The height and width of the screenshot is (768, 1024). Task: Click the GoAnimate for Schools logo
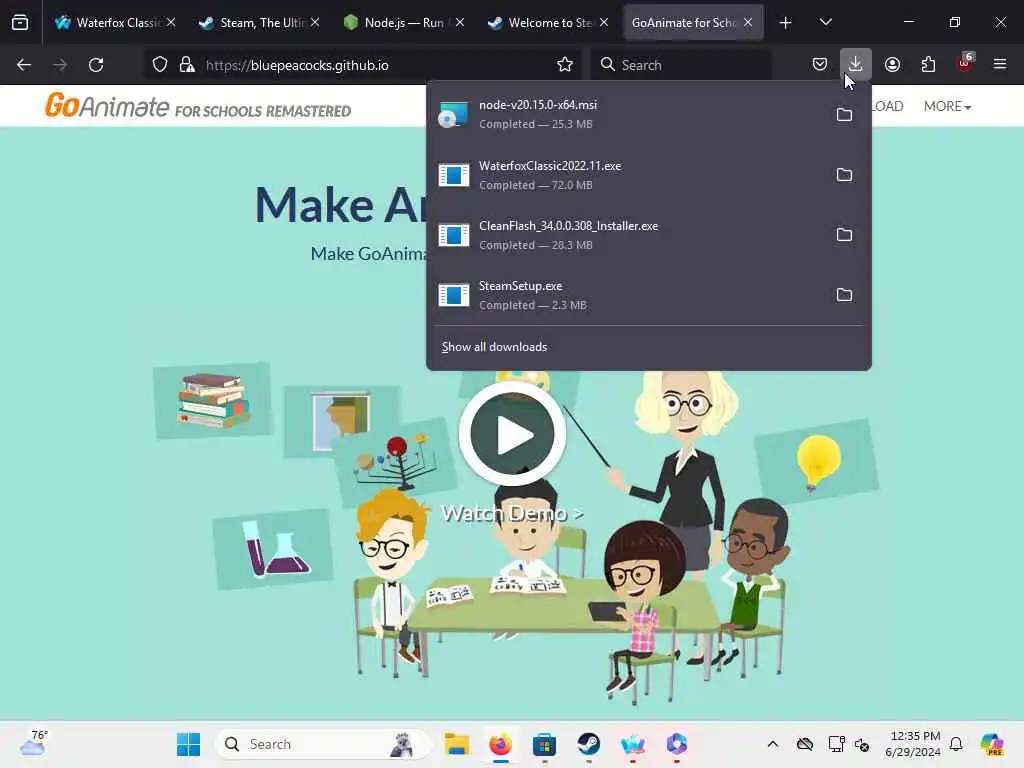[x=198, y=106]
